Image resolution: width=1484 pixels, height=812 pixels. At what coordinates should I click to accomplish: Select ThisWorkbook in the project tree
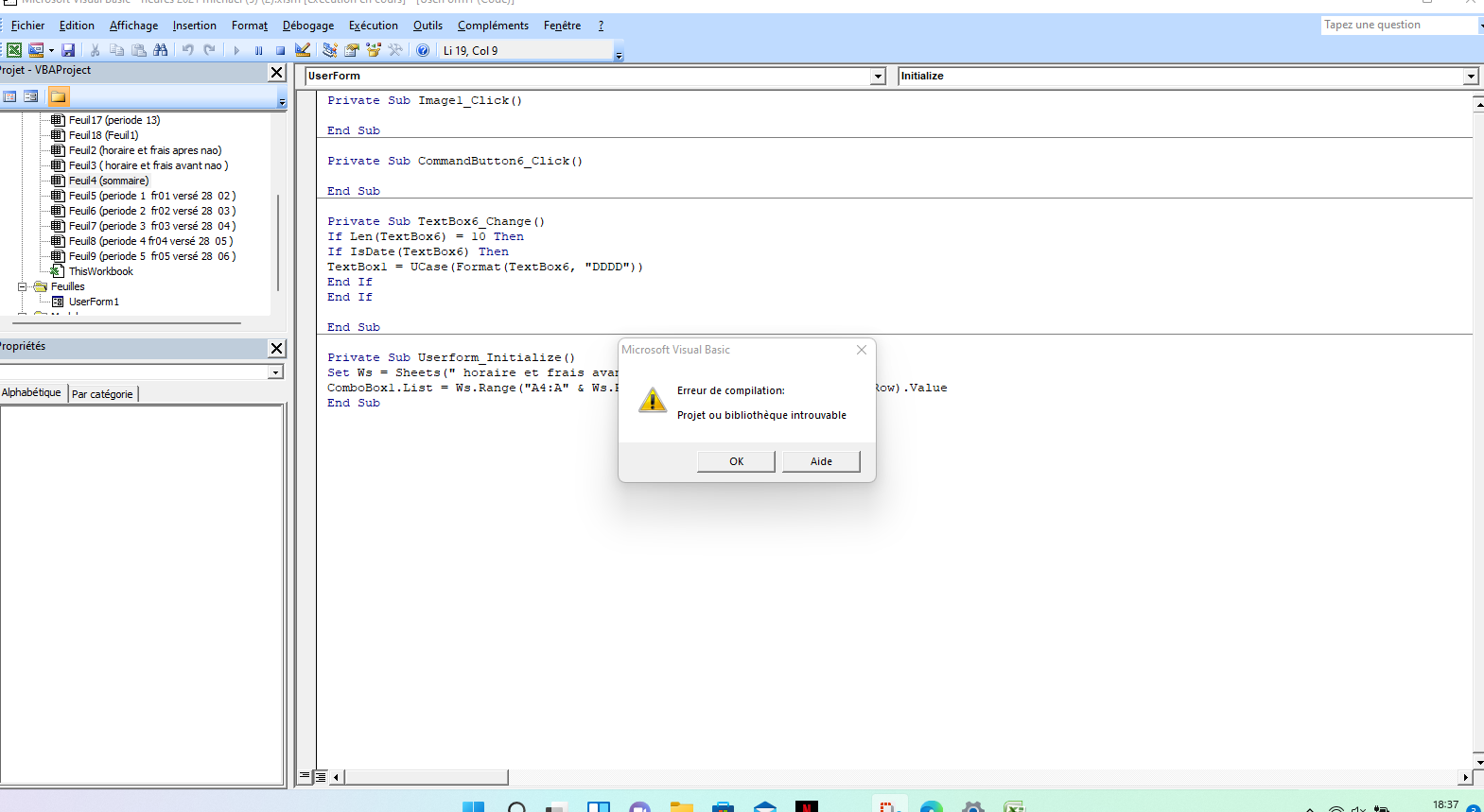(x=100, y=271)
